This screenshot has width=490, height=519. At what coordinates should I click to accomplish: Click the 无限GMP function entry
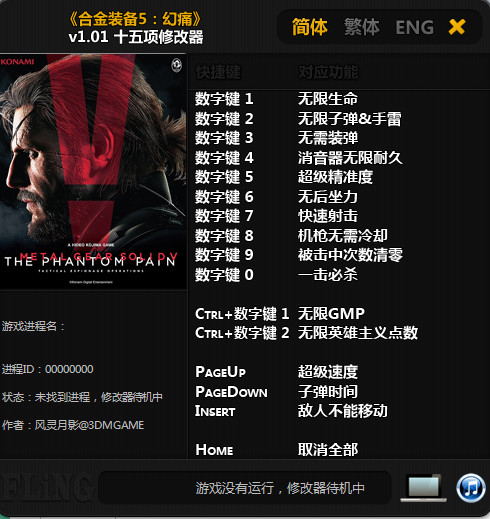(331, 313)
